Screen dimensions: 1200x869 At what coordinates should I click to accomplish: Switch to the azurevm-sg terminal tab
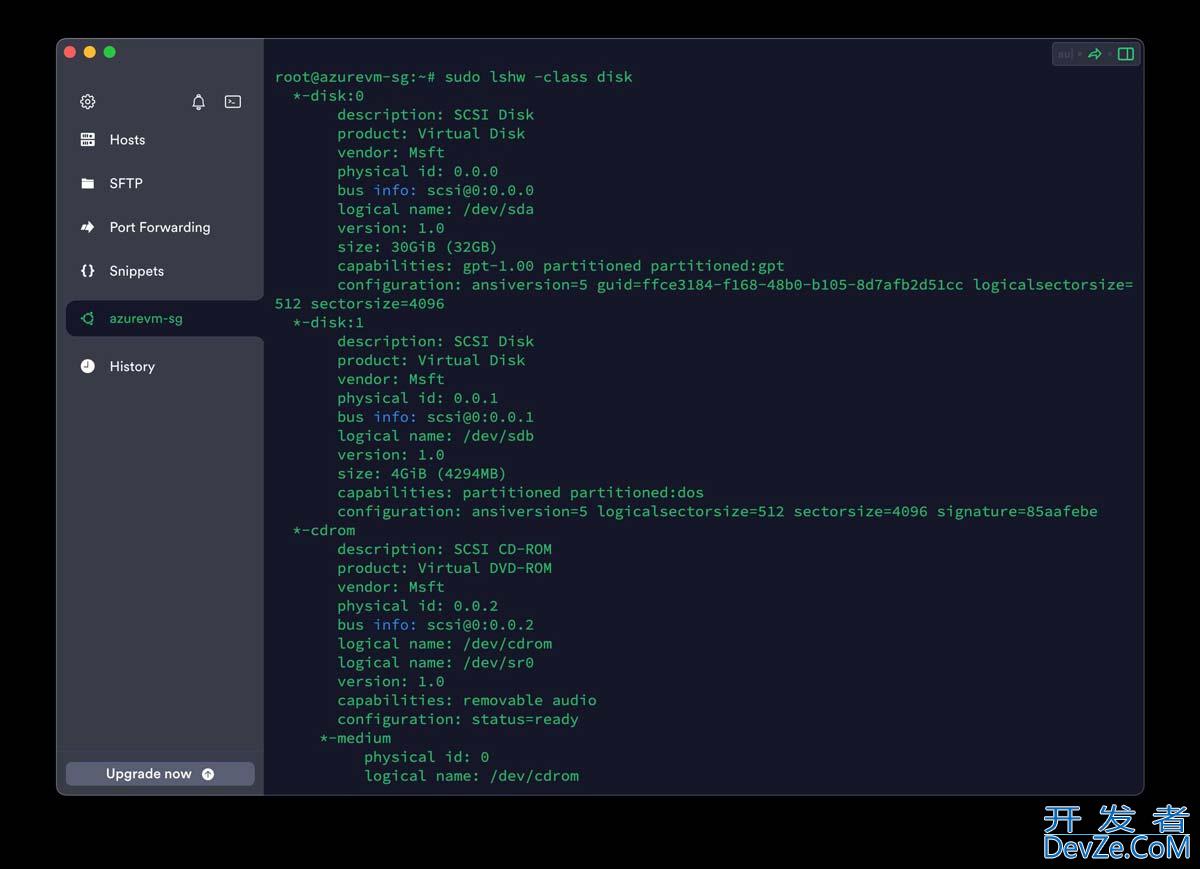165,319
